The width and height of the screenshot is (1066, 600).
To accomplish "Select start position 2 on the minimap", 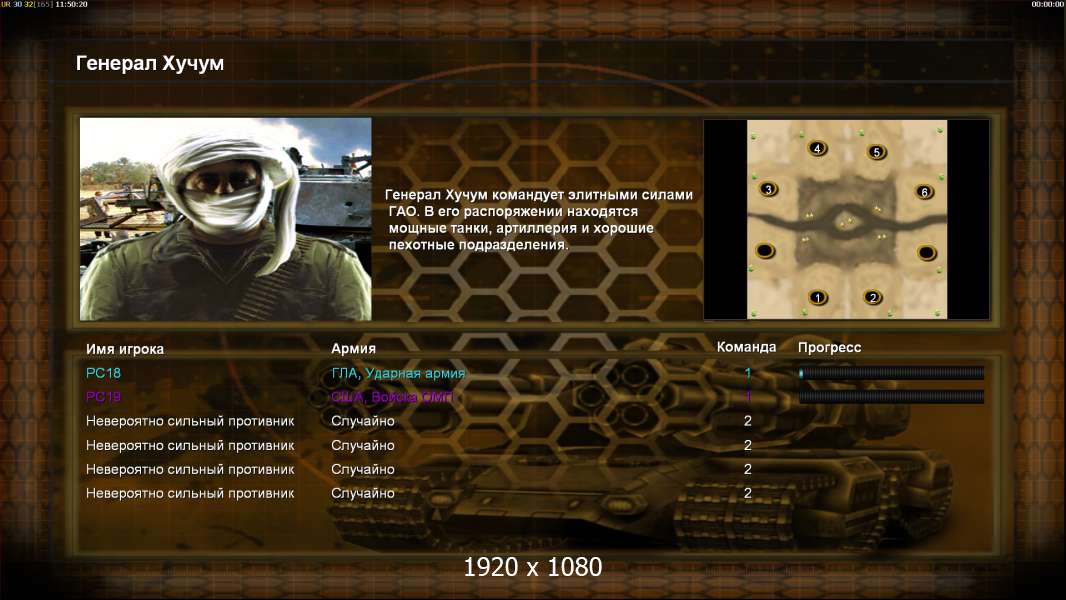I will point(873,297).
